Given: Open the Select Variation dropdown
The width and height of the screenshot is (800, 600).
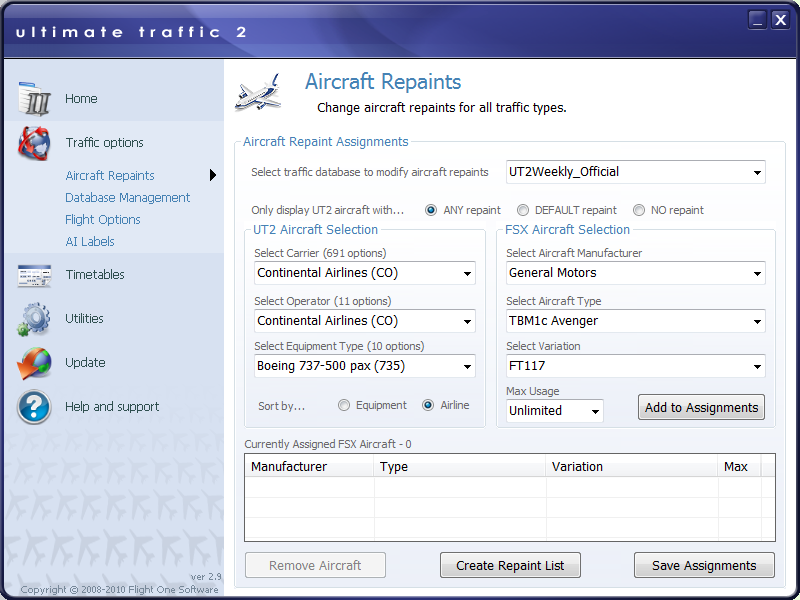Looking at the screenshot, I should (x=636, y=366).
